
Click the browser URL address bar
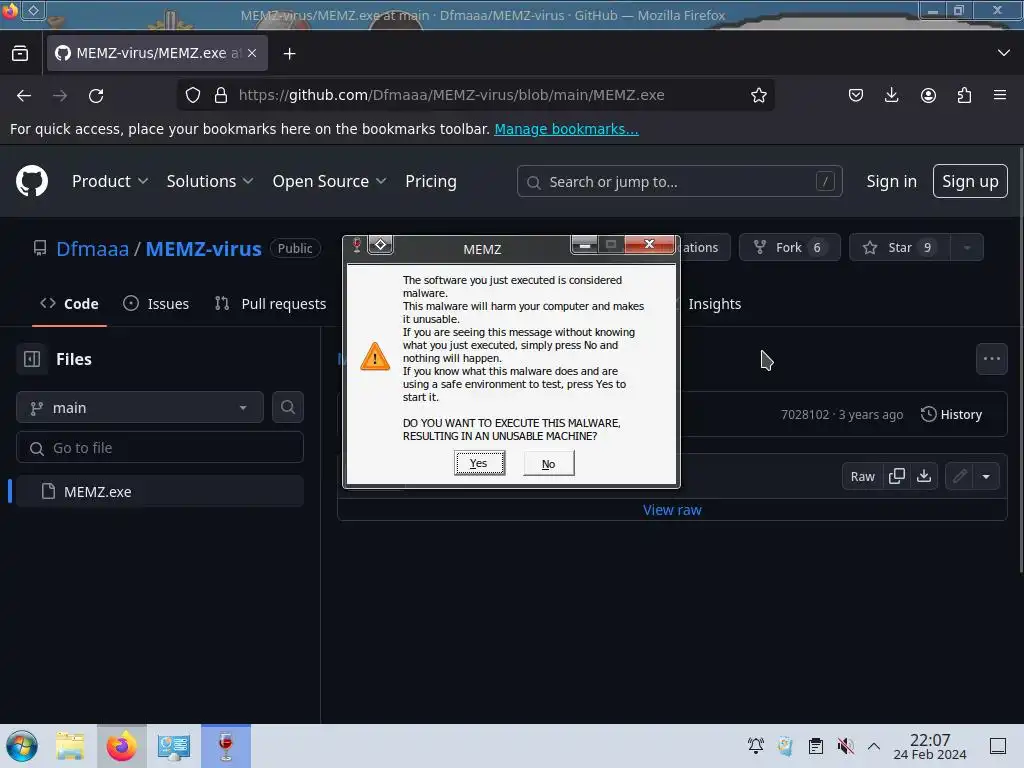point(475,95)
